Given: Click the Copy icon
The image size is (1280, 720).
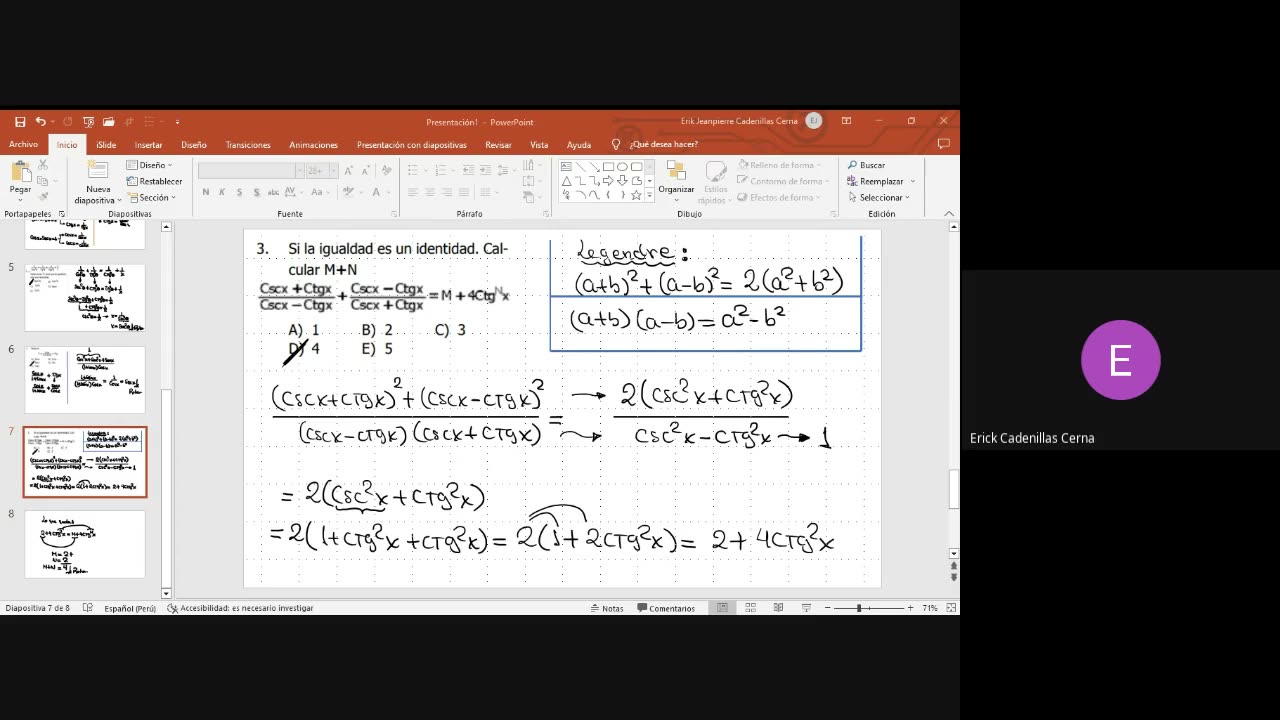Looking at the screenshot, I should (x=42, y=182).
